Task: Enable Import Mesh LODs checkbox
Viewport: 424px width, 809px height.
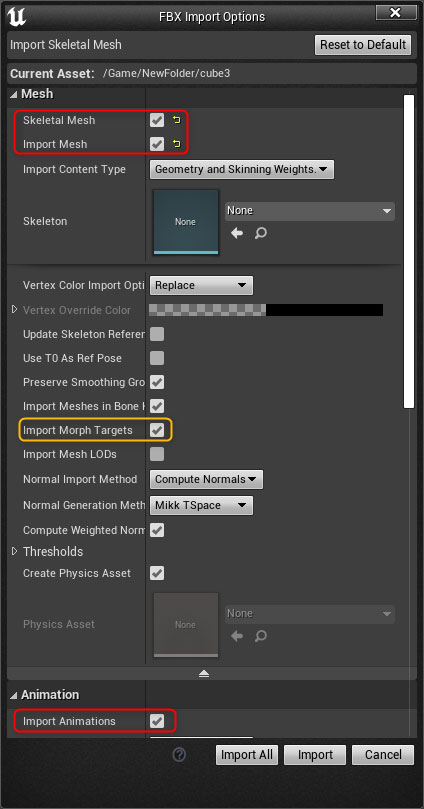Action: 157,454
